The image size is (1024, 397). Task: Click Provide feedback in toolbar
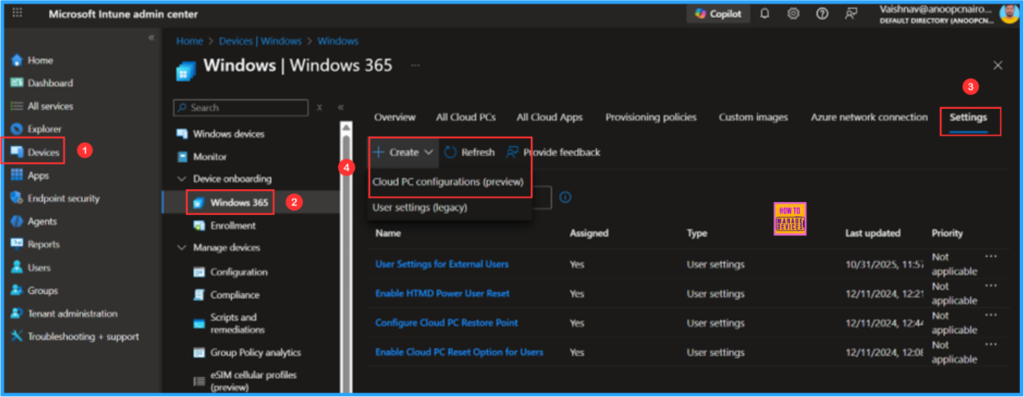[553, 152]
